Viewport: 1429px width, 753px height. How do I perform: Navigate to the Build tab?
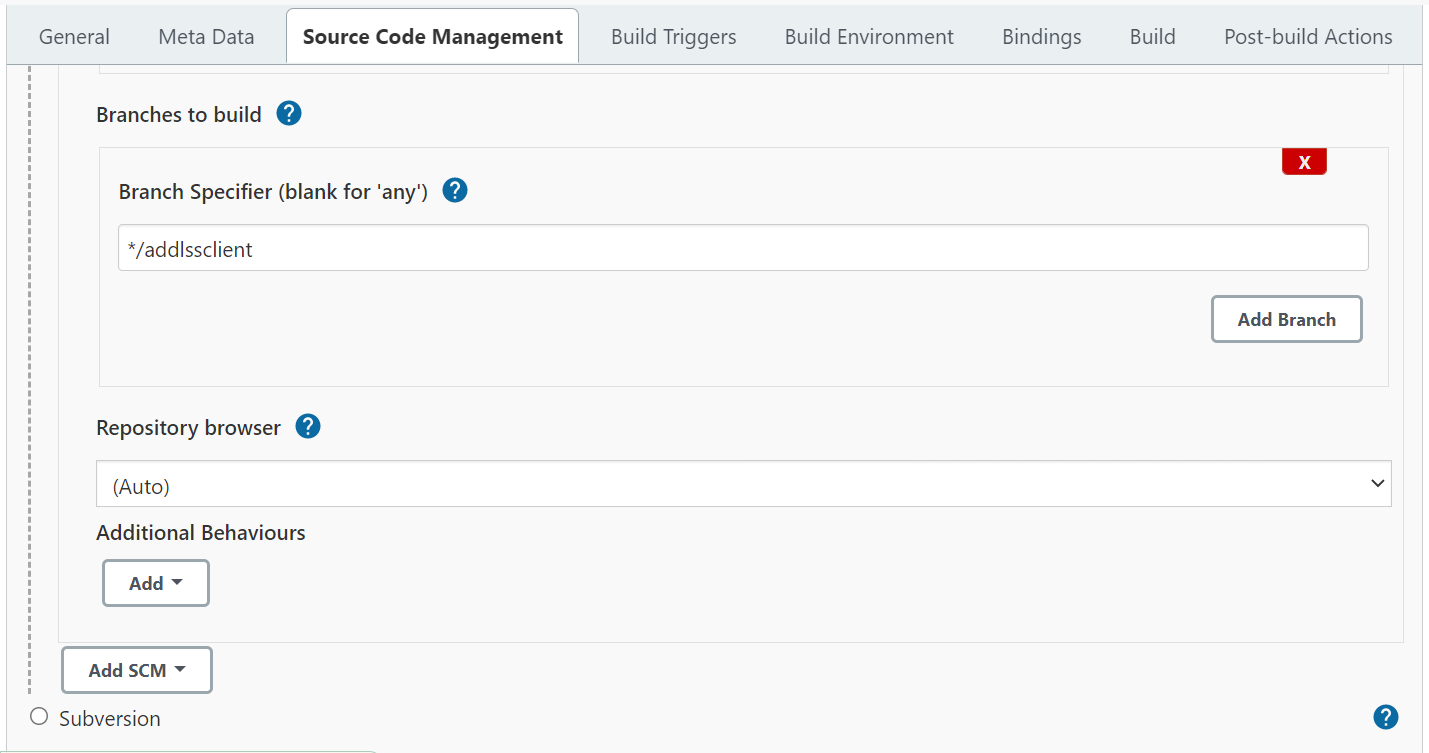(x=1152, y=37)
